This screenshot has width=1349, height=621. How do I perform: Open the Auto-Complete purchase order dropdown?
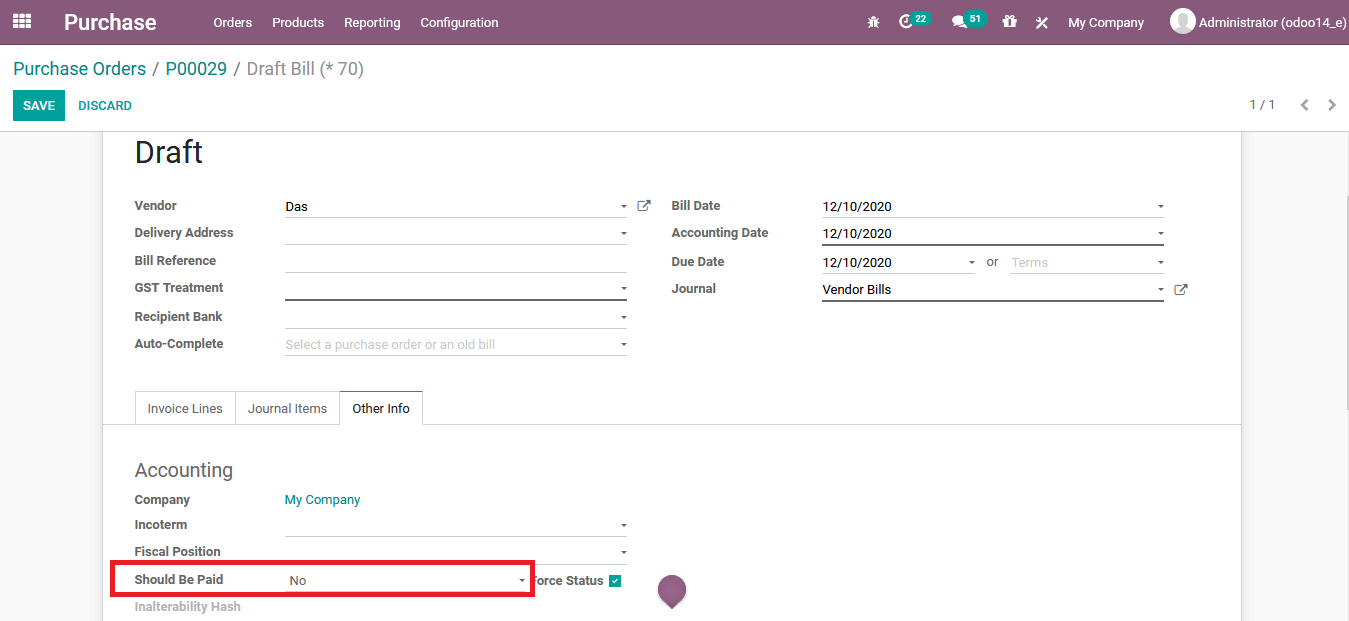coord(623,345)
